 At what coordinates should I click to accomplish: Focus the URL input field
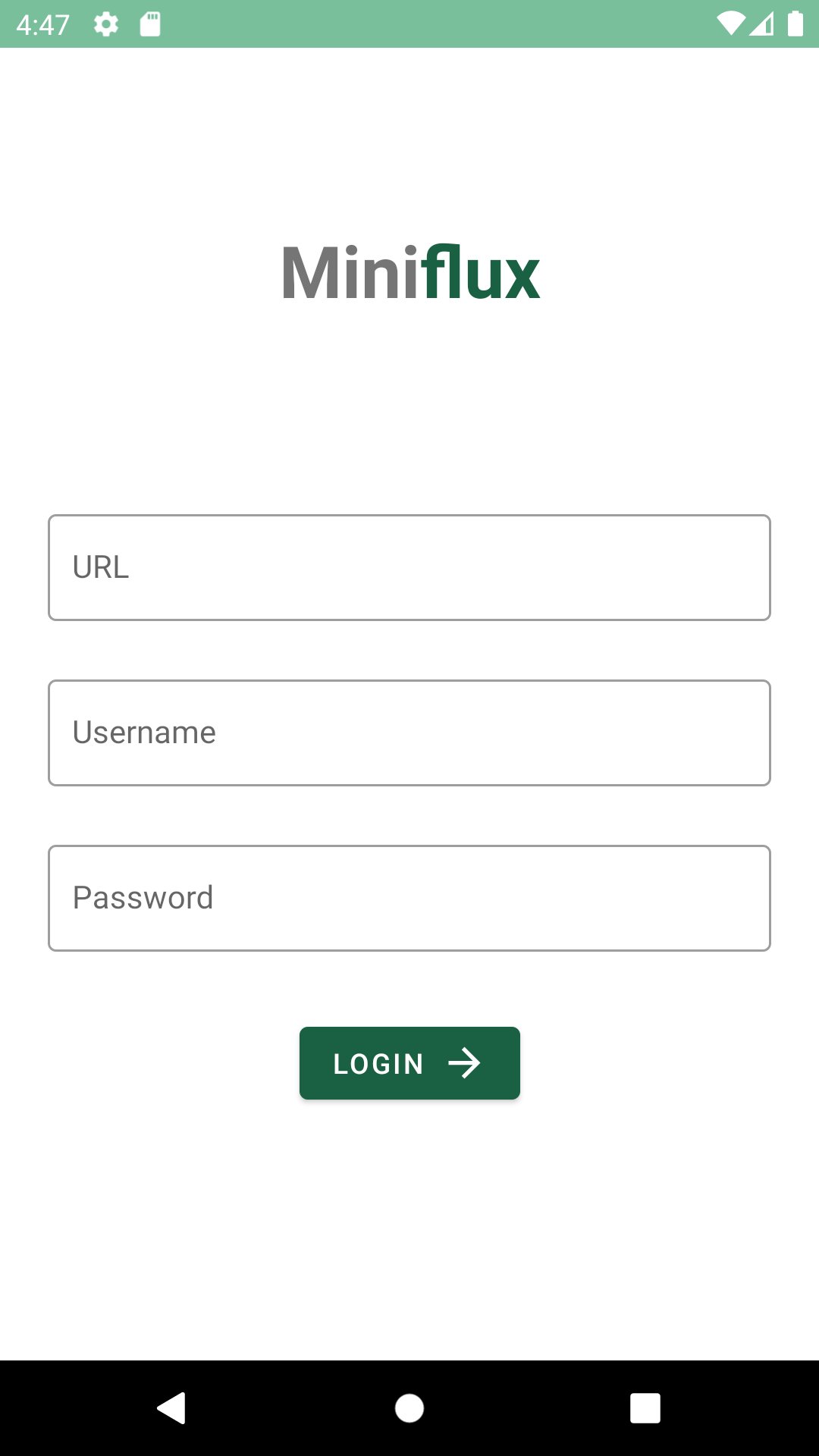409,567
